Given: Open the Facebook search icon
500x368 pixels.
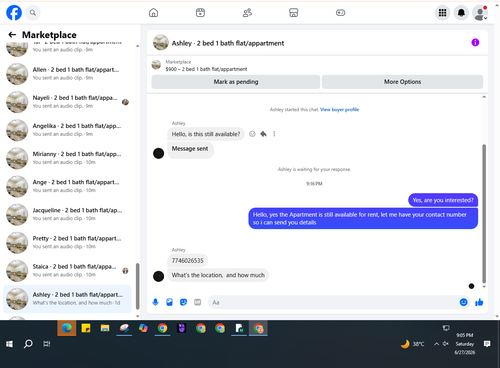Looking at the screenshot, I should click(32, 13).
